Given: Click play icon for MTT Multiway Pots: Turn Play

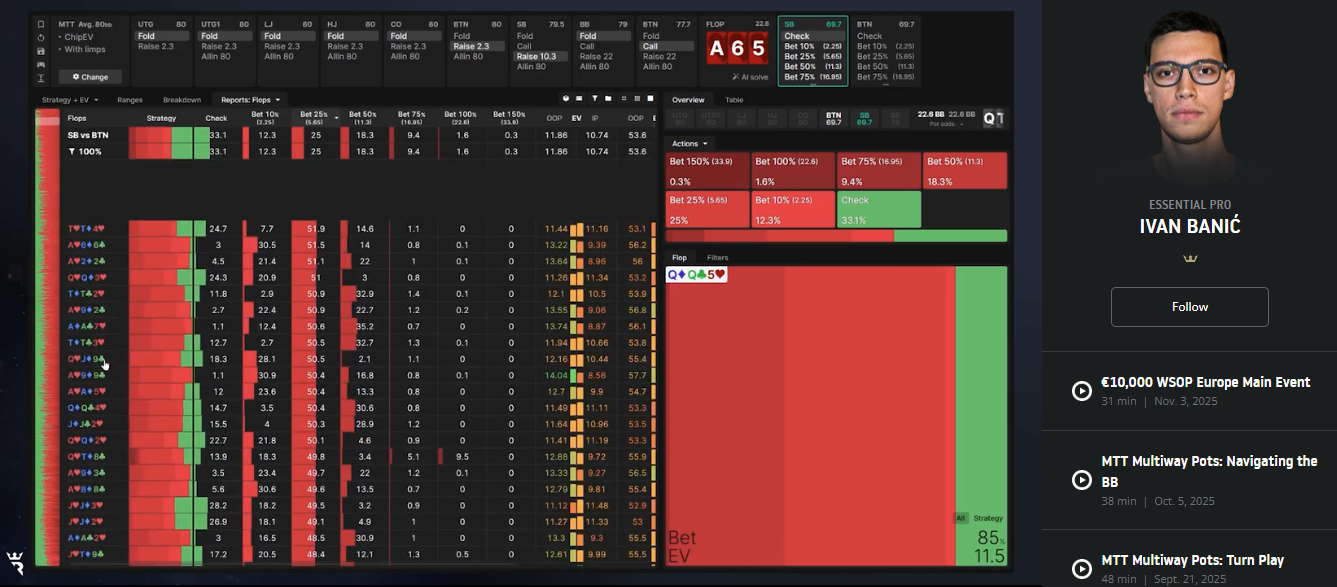Looking at the screenshot, I should pyautogui.click(x=1081, y=568).
